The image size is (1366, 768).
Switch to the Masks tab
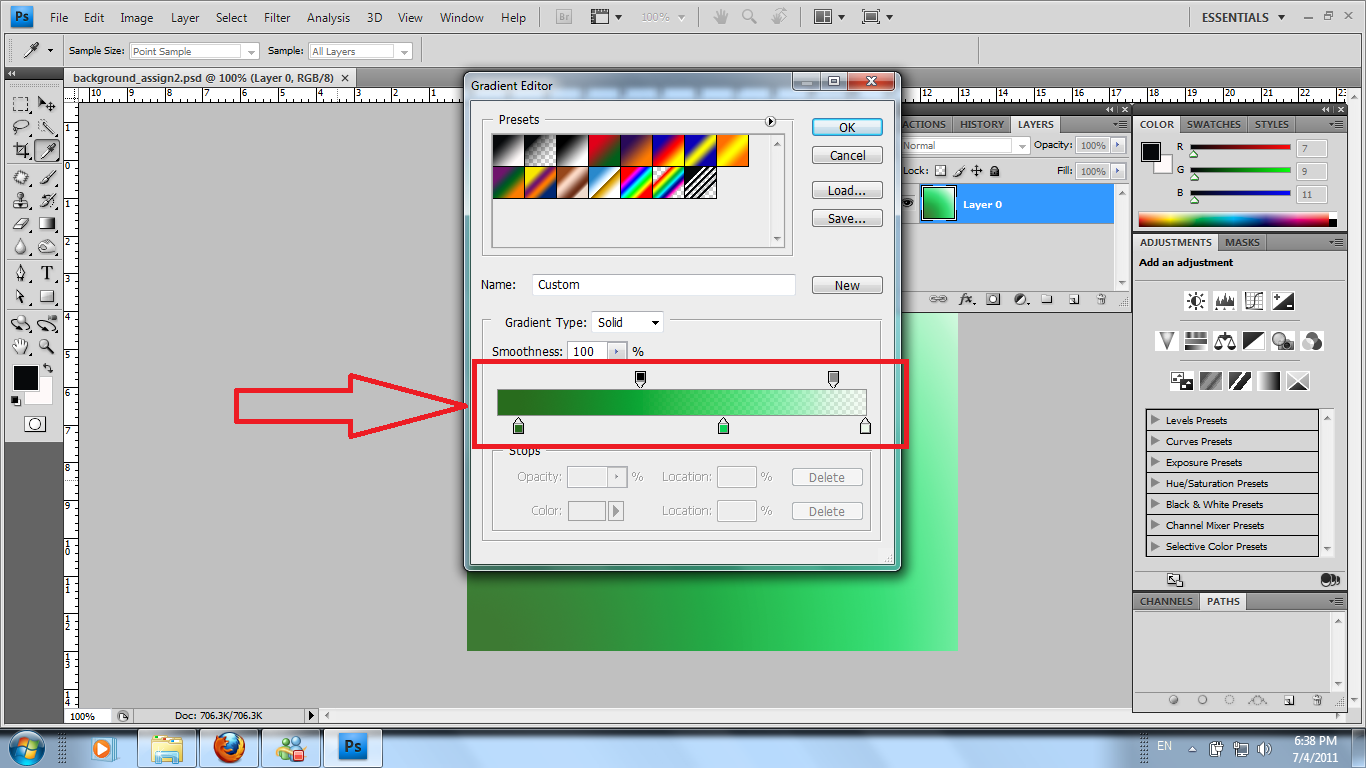pyautogui.click(x=1242, y=242)
